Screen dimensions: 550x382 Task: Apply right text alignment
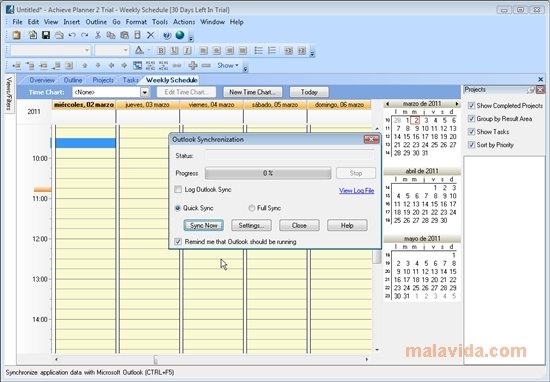point(230,51)
